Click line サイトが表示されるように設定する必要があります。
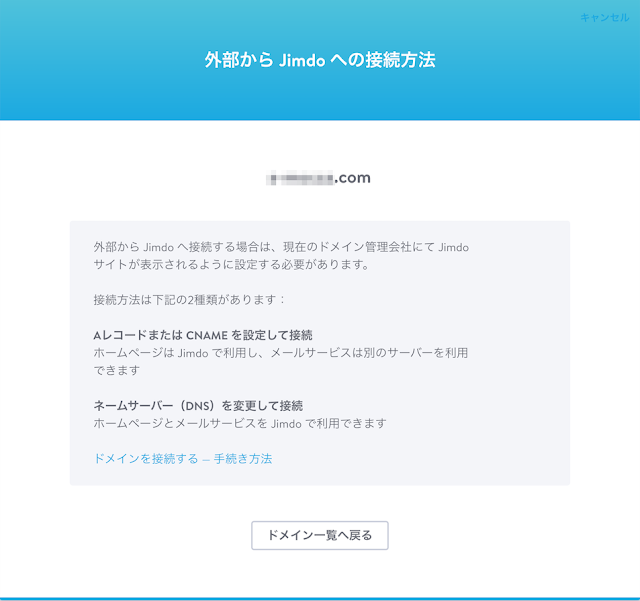 [x=231, y=265]
